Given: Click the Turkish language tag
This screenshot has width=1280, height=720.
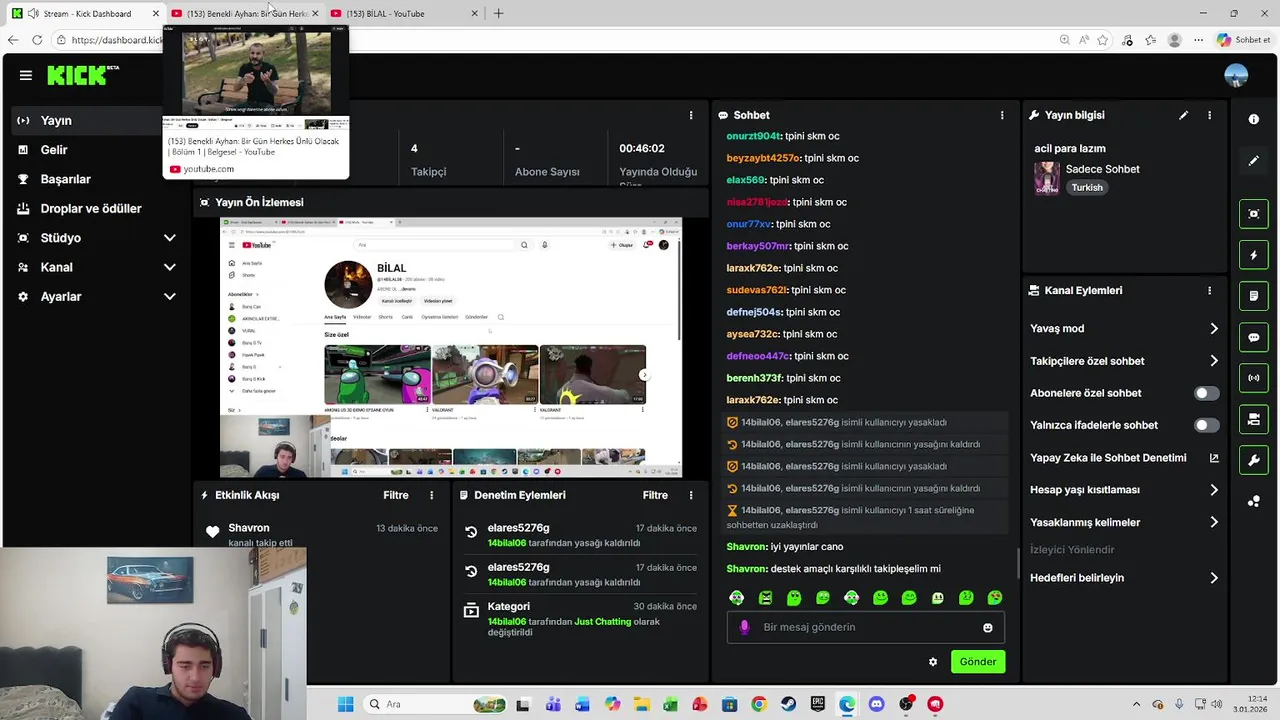Looking at the screenshot, I should click(1087, 188).
